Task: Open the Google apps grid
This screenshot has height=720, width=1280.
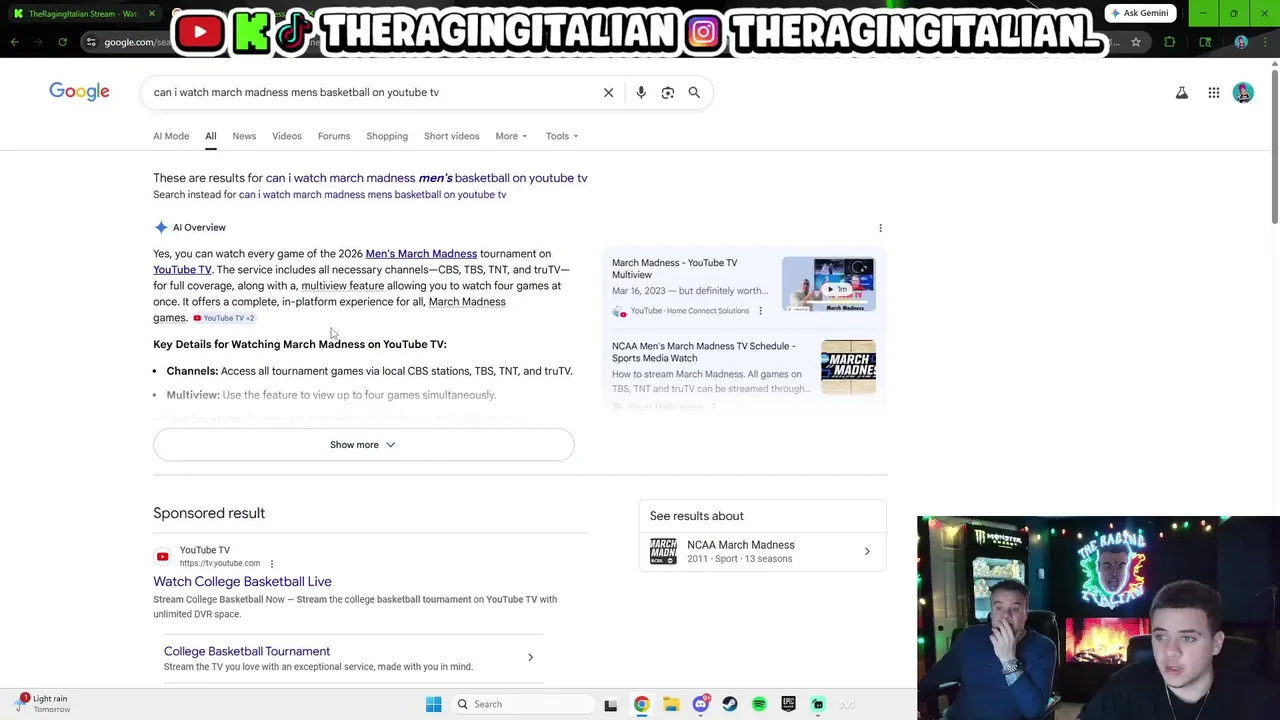Action: pos(1214,93)
